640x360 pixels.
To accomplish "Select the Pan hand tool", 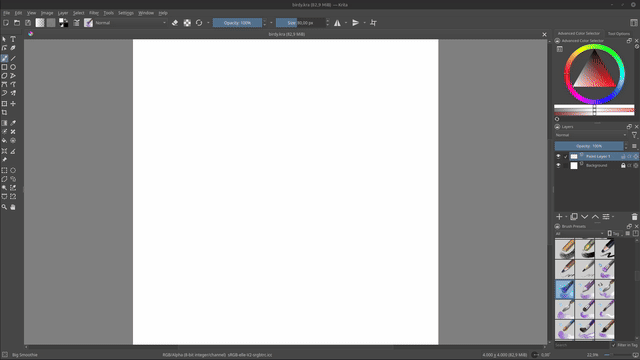I will tap(13, 207).
